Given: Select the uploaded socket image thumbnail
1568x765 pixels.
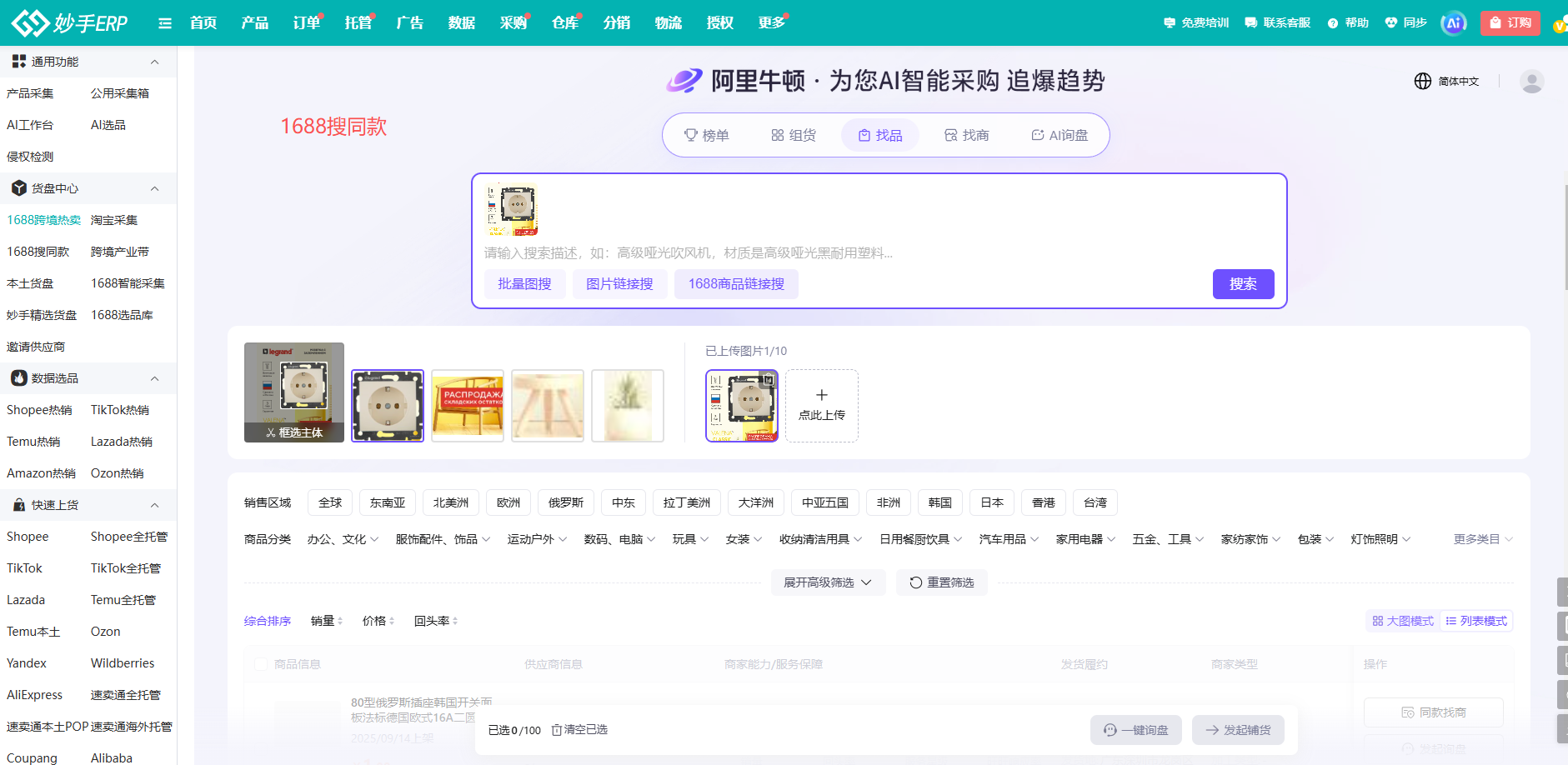Looking at the screenshot, I should (x=742, y=406).
